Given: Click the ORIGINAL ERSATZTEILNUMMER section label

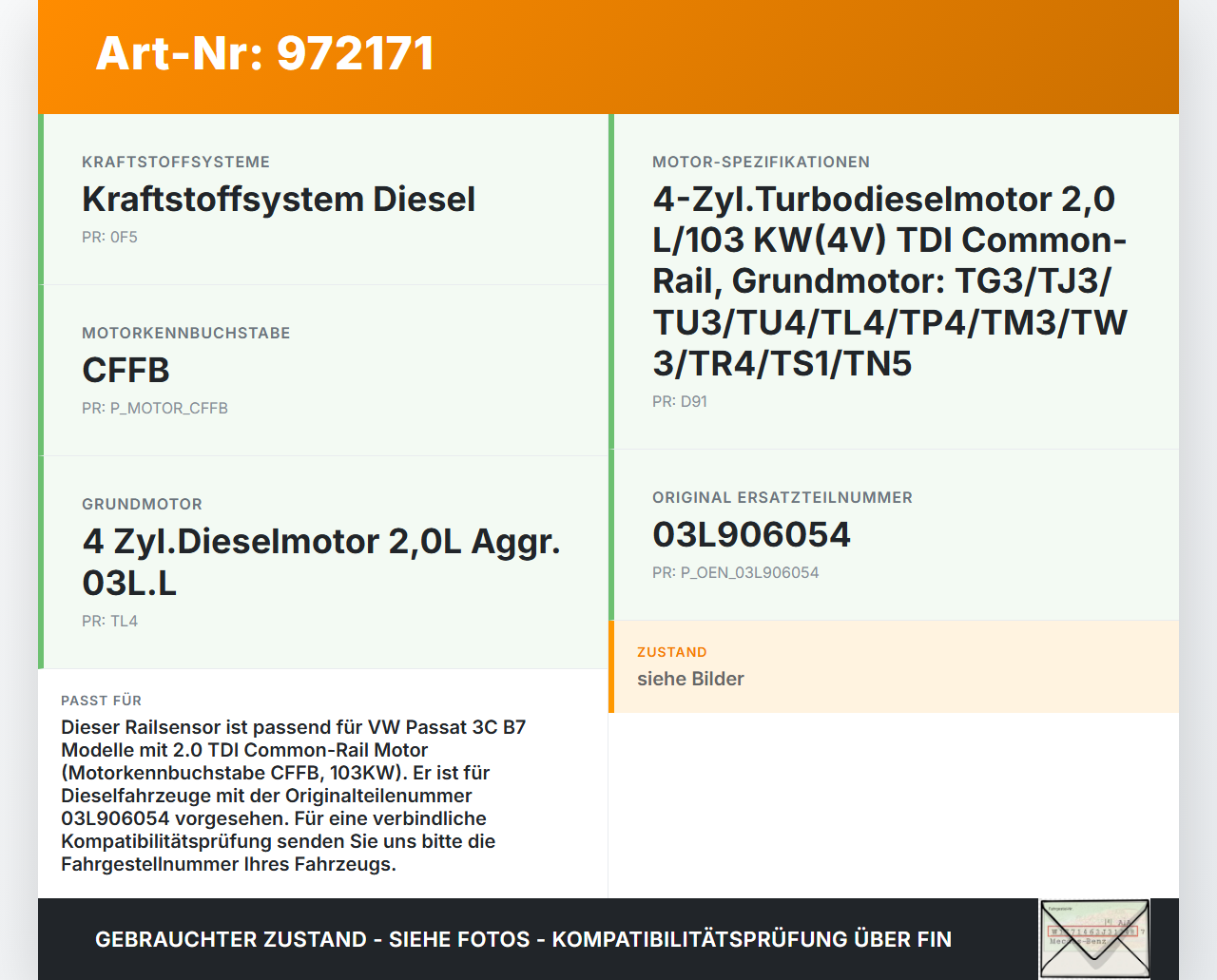Looking at the screenshot, I should (x=782, y=498).
